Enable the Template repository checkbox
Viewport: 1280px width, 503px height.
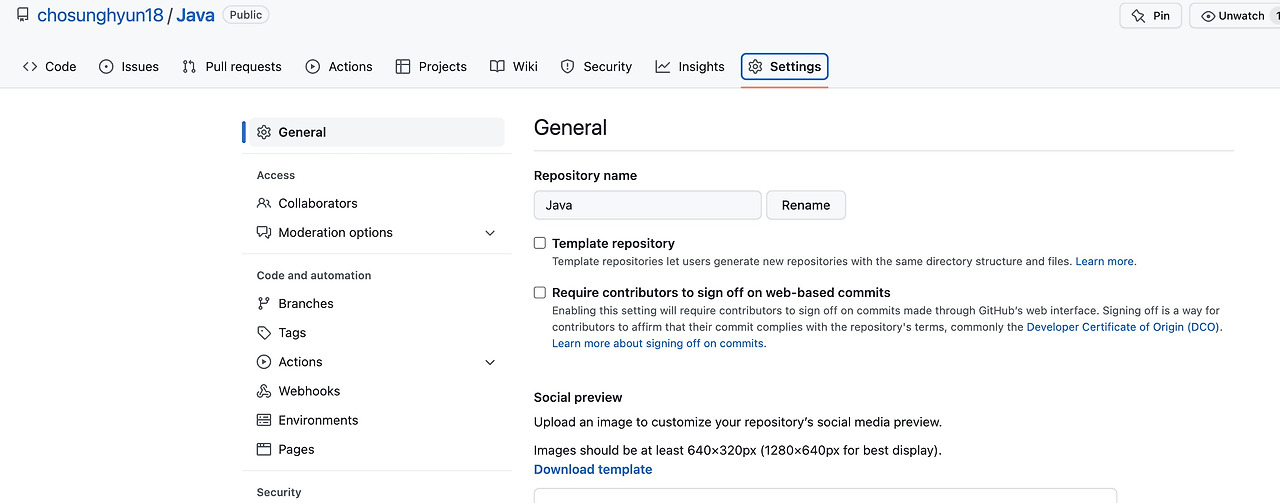[x=540, y=243]
